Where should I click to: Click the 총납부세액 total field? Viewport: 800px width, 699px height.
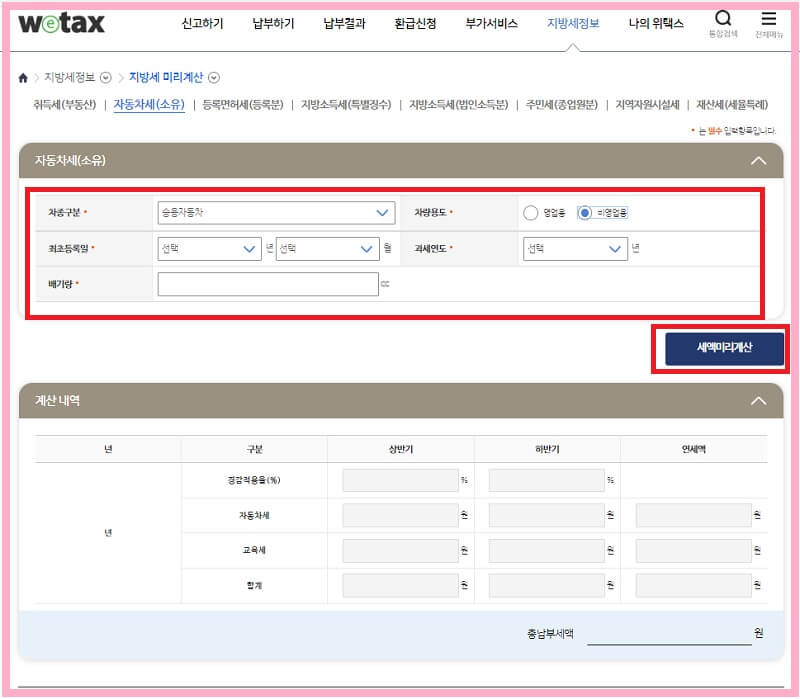(x=669, y=634)
